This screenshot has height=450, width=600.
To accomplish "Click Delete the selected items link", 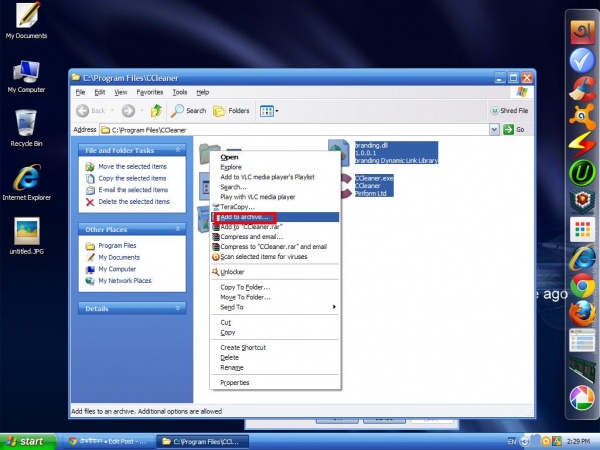I will (x=134, y=202).
